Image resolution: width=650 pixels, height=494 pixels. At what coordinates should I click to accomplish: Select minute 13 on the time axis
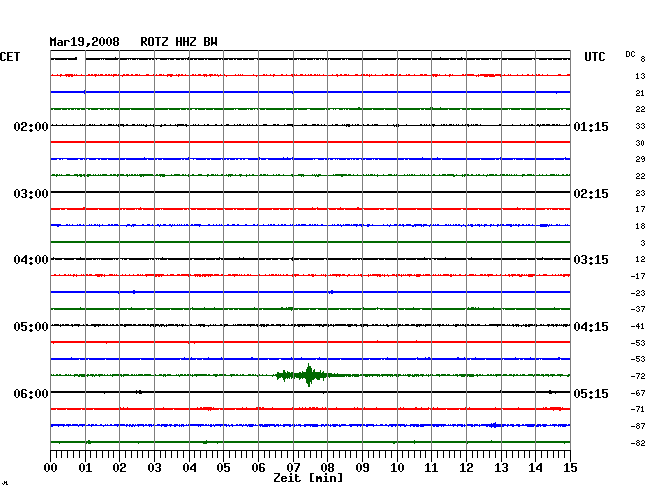click(x=501, y=467)
